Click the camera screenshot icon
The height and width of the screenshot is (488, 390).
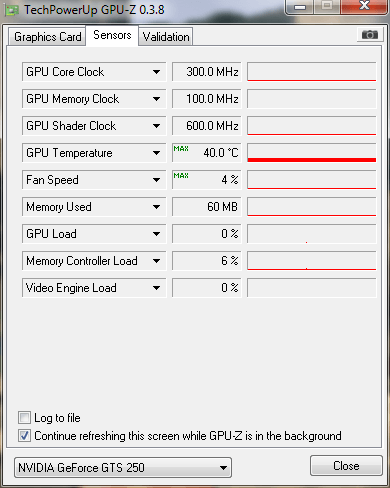(x=370, y=34)
